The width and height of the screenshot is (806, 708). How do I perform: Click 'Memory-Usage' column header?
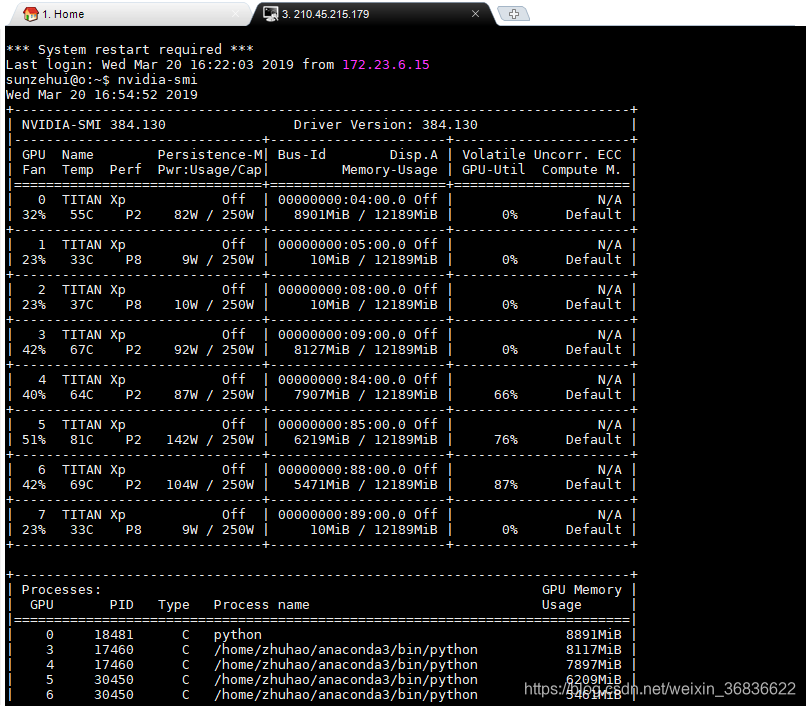[390, 170]
